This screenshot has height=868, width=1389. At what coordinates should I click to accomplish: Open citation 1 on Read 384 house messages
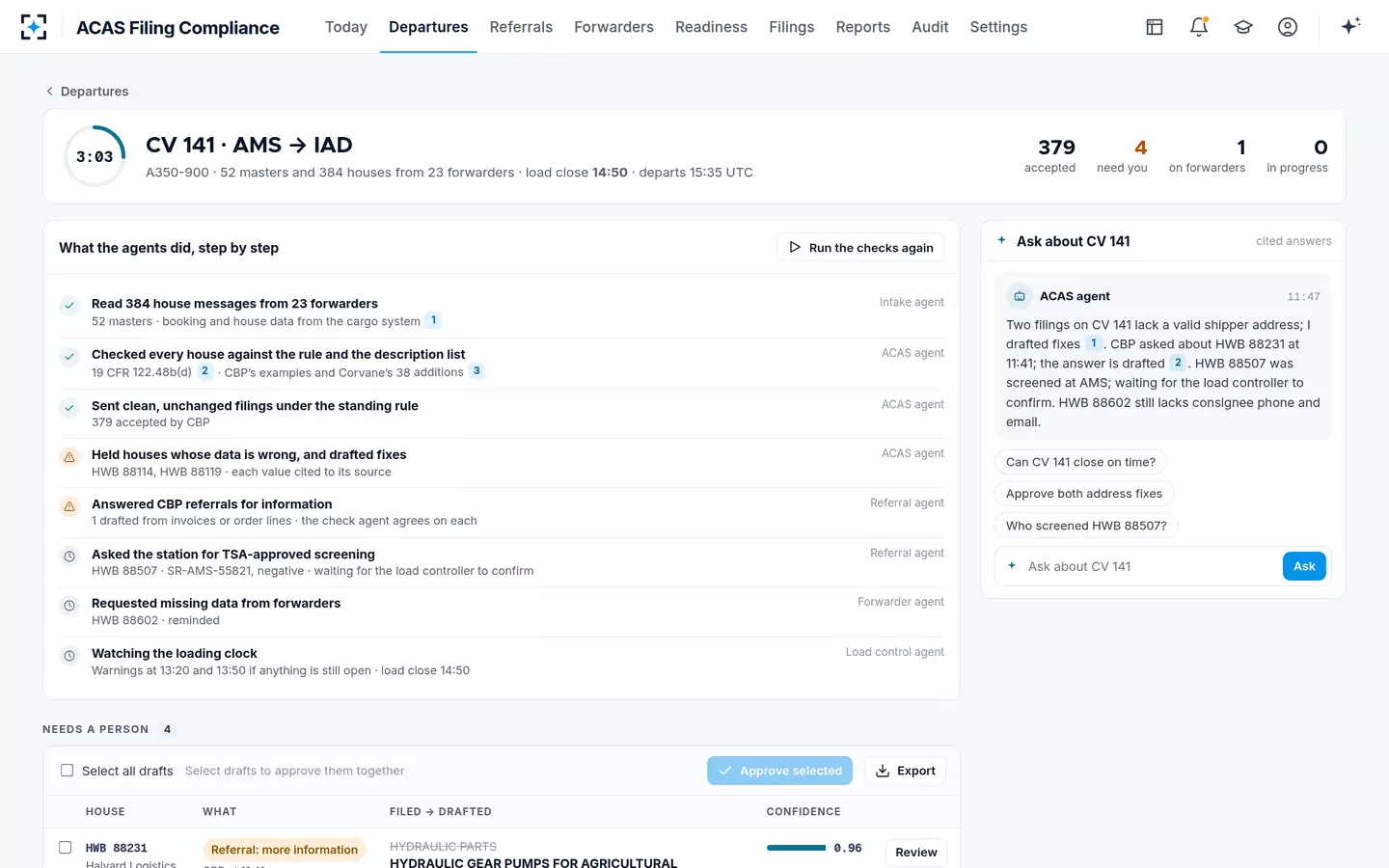coord(434,320)
